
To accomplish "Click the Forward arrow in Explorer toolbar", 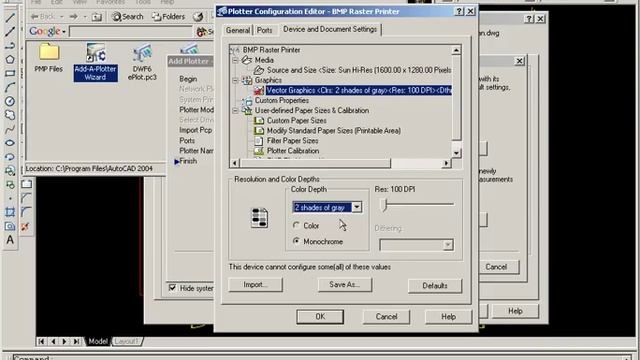I will [73, 17].
